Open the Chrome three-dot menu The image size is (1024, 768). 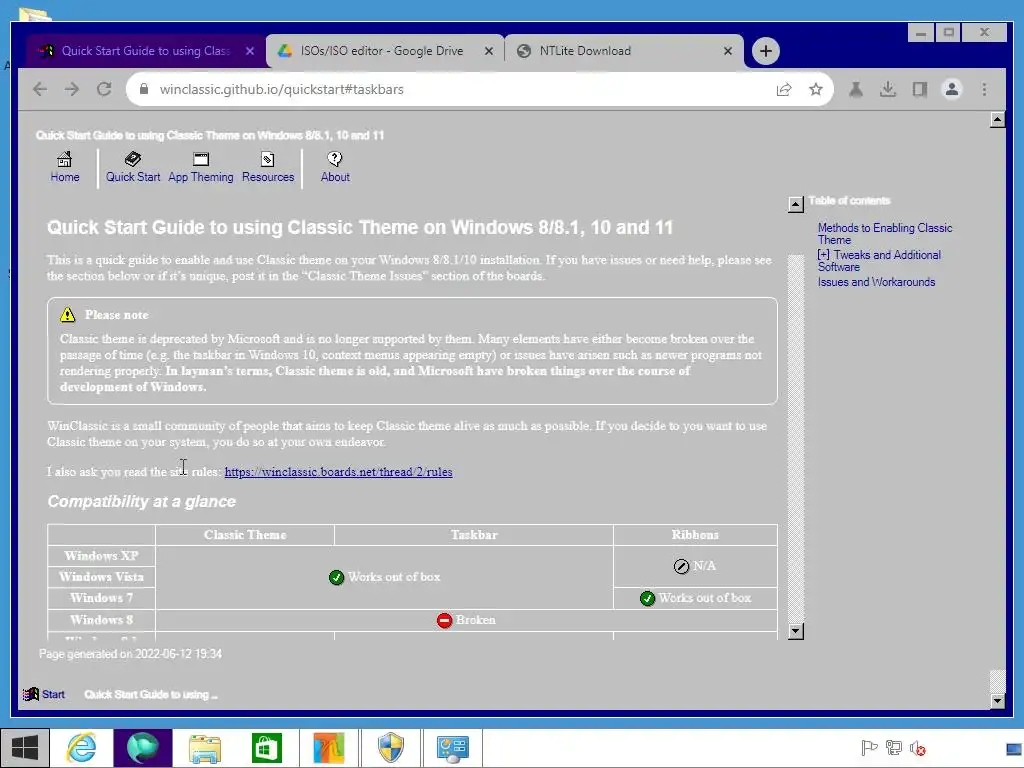(984, 89)
